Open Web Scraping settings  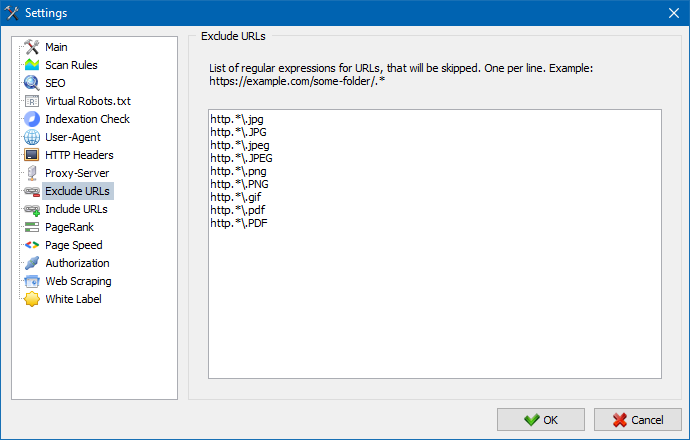[78, 281]
